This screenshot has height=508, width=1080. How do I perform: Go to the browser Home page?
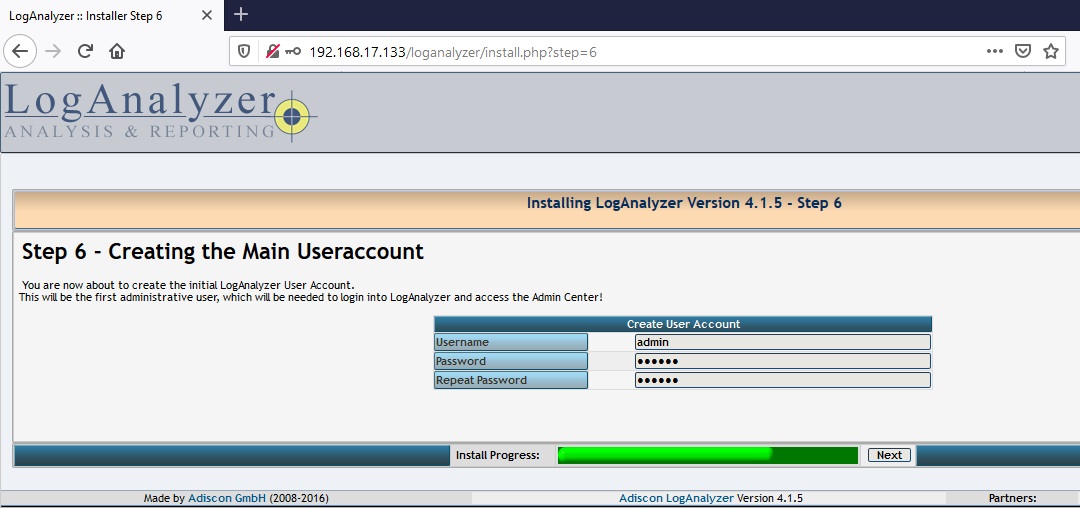(x=117, y=51)
